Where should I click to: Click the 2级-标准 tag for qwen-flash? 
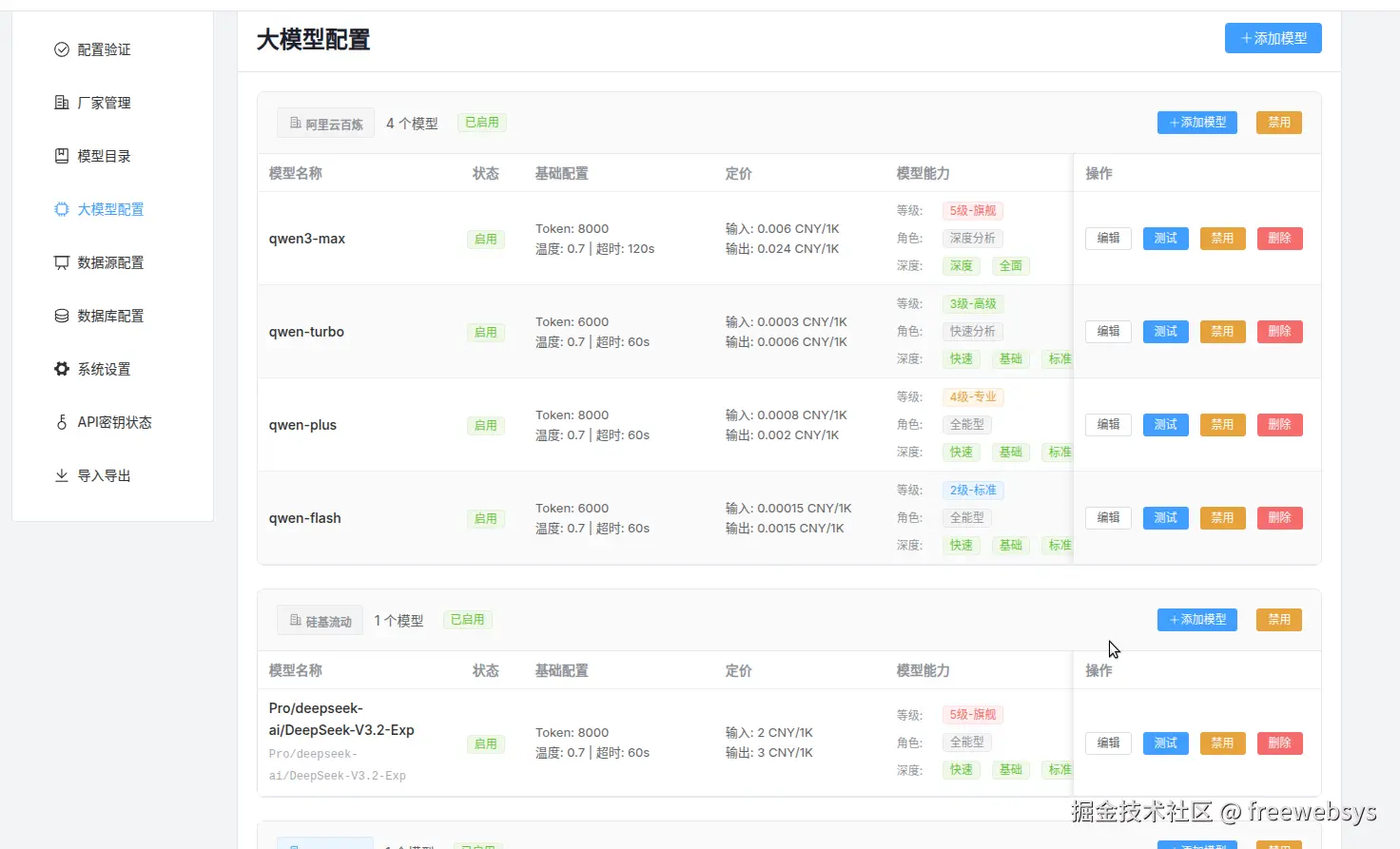[x=973, y=491]
